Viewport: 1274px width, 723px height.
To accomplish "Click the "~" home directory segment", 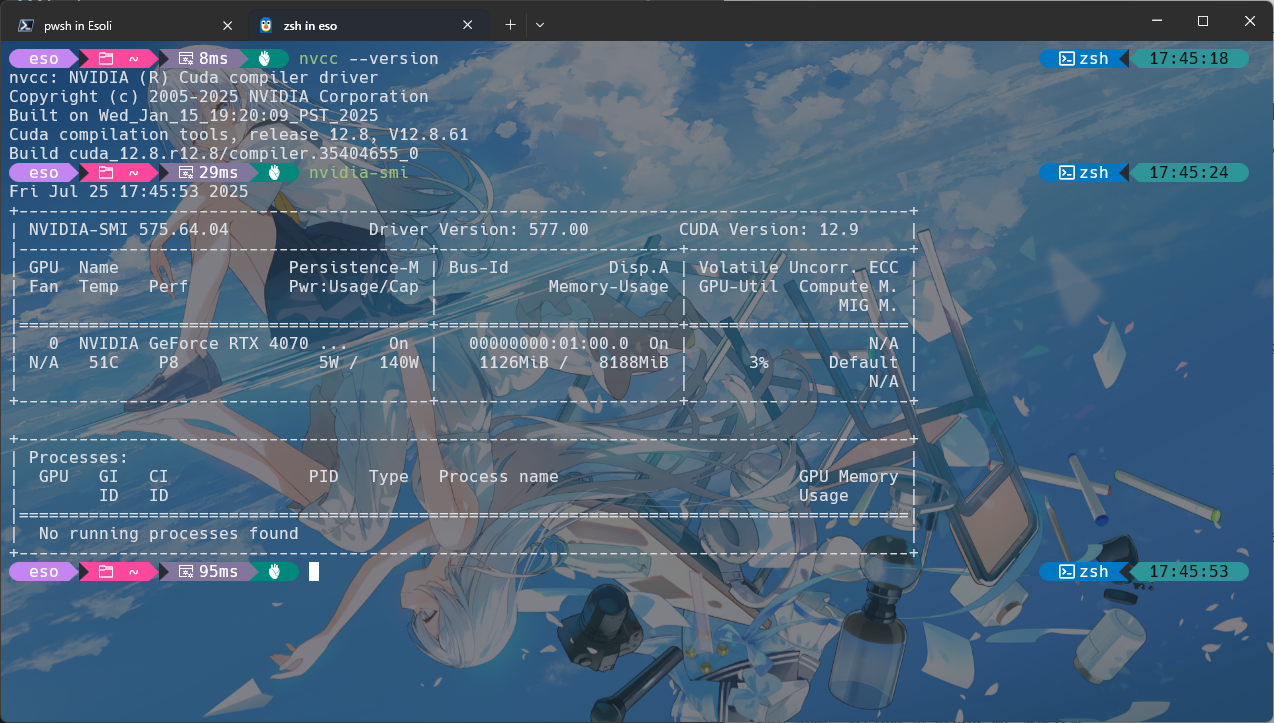I will pyautogui.click(x=133, y=58).
